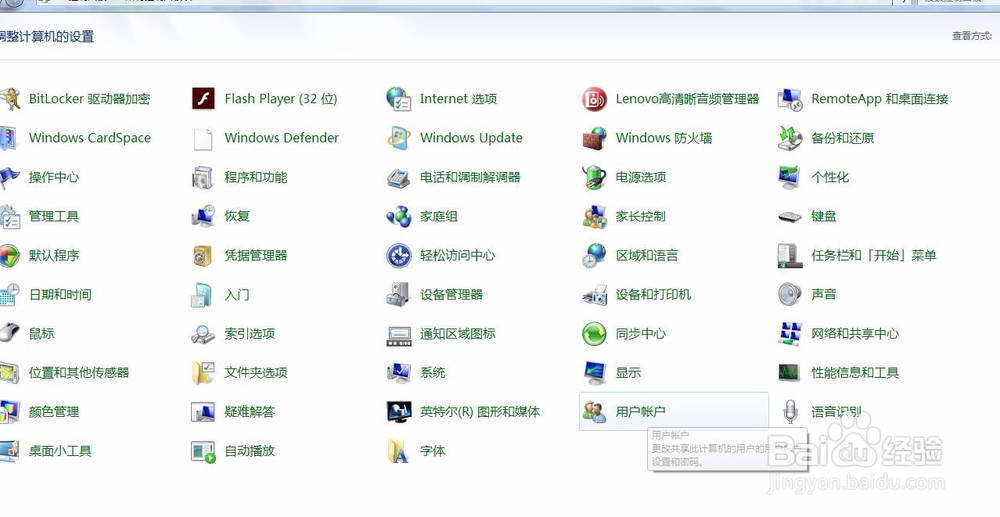Open the 设备管理器 icon

(x=399, y=295)
